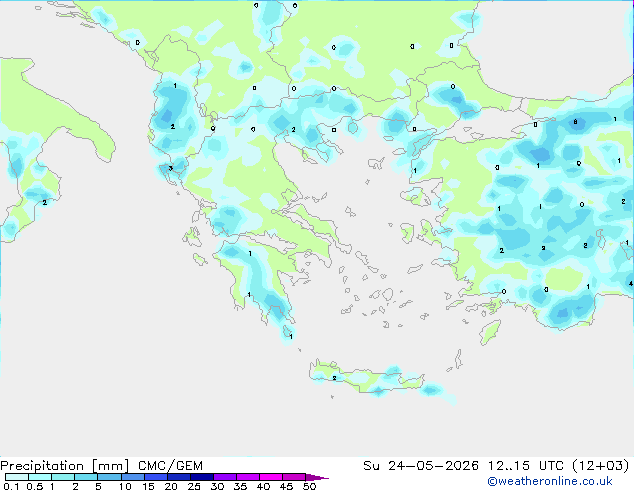Click the 15–20 mm legend swatch
Image resolution: width=634 pixels, height=490 pixels.
155,477
